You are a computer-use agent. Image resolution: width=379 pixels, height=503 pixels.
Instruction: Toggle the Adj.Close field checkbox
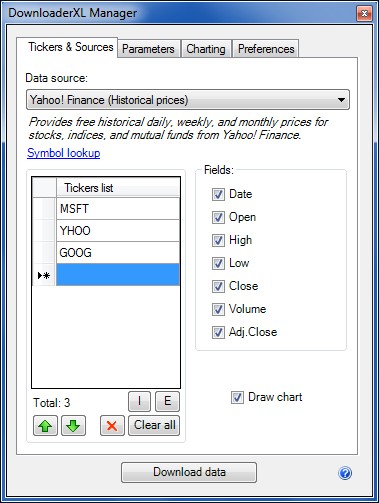(218, 332)
